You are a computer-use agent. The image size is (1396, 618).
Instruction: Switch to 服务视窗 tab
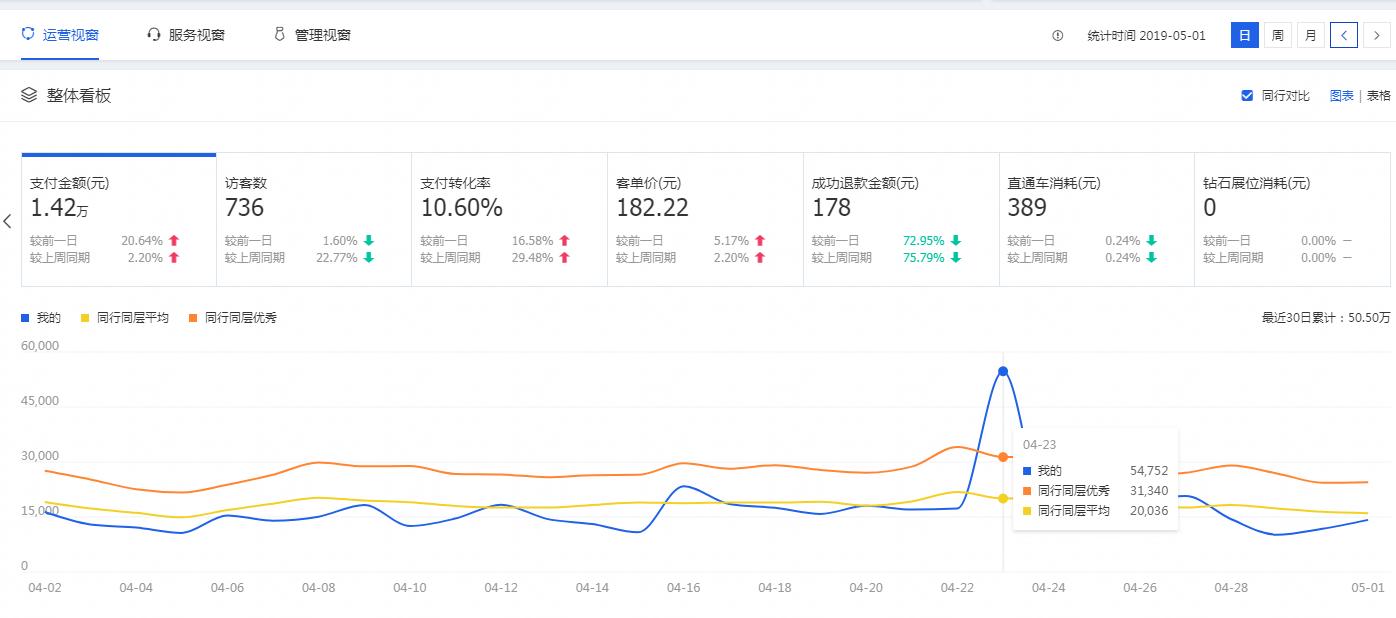tap(196, 35)
